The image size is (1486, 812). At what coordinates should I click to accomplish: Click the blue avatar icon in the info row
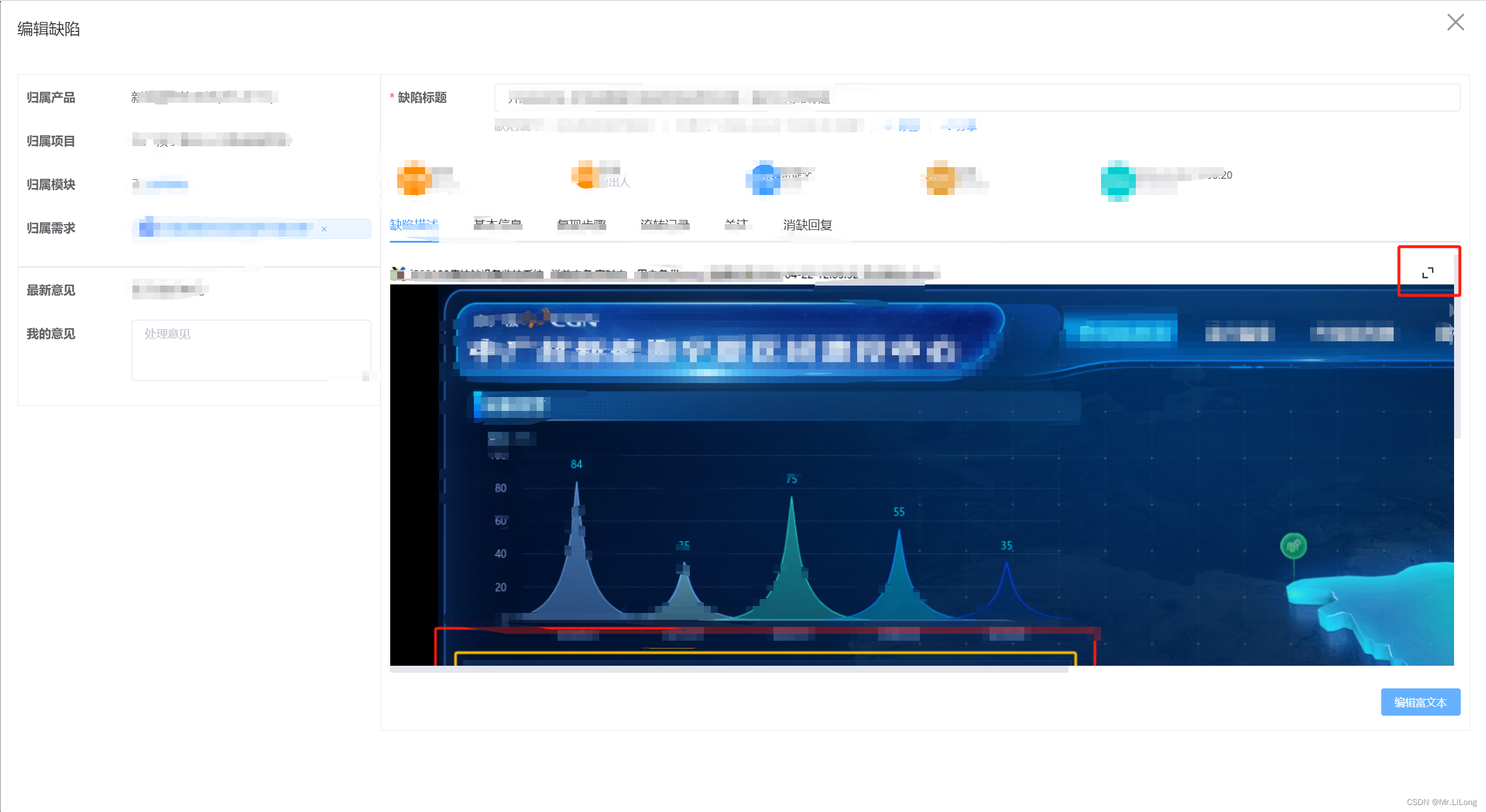pos(764,178)
